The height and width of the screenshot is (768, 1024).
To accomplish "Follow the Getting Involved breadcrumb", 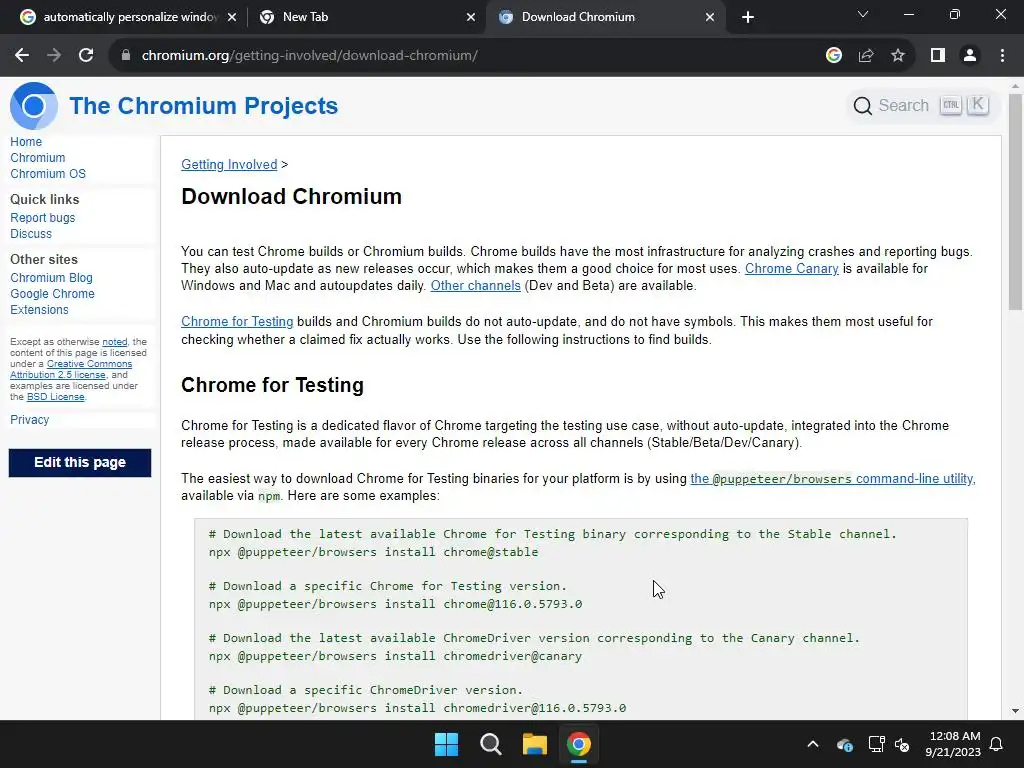I will 229,165.
